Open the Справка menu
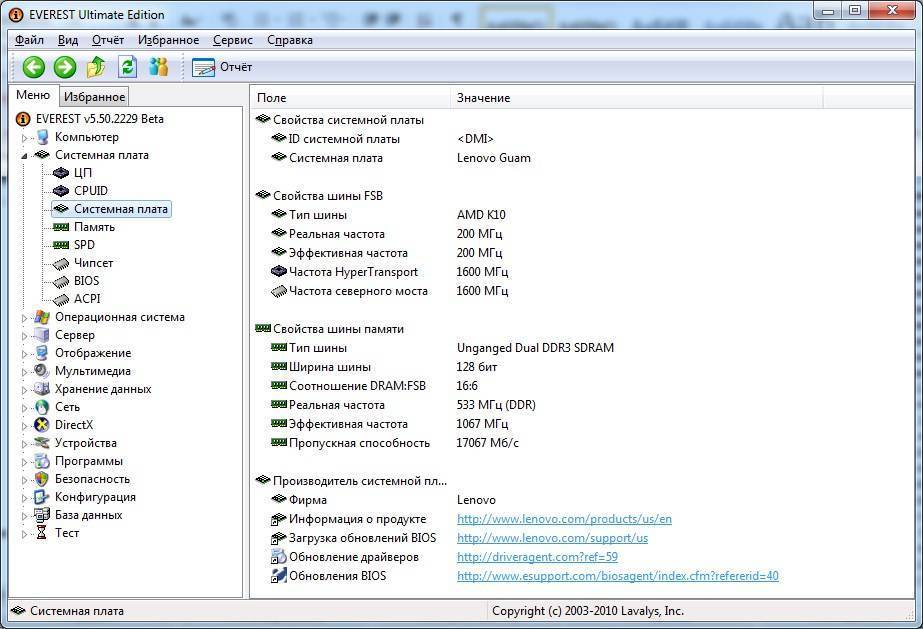 (290, 40)
